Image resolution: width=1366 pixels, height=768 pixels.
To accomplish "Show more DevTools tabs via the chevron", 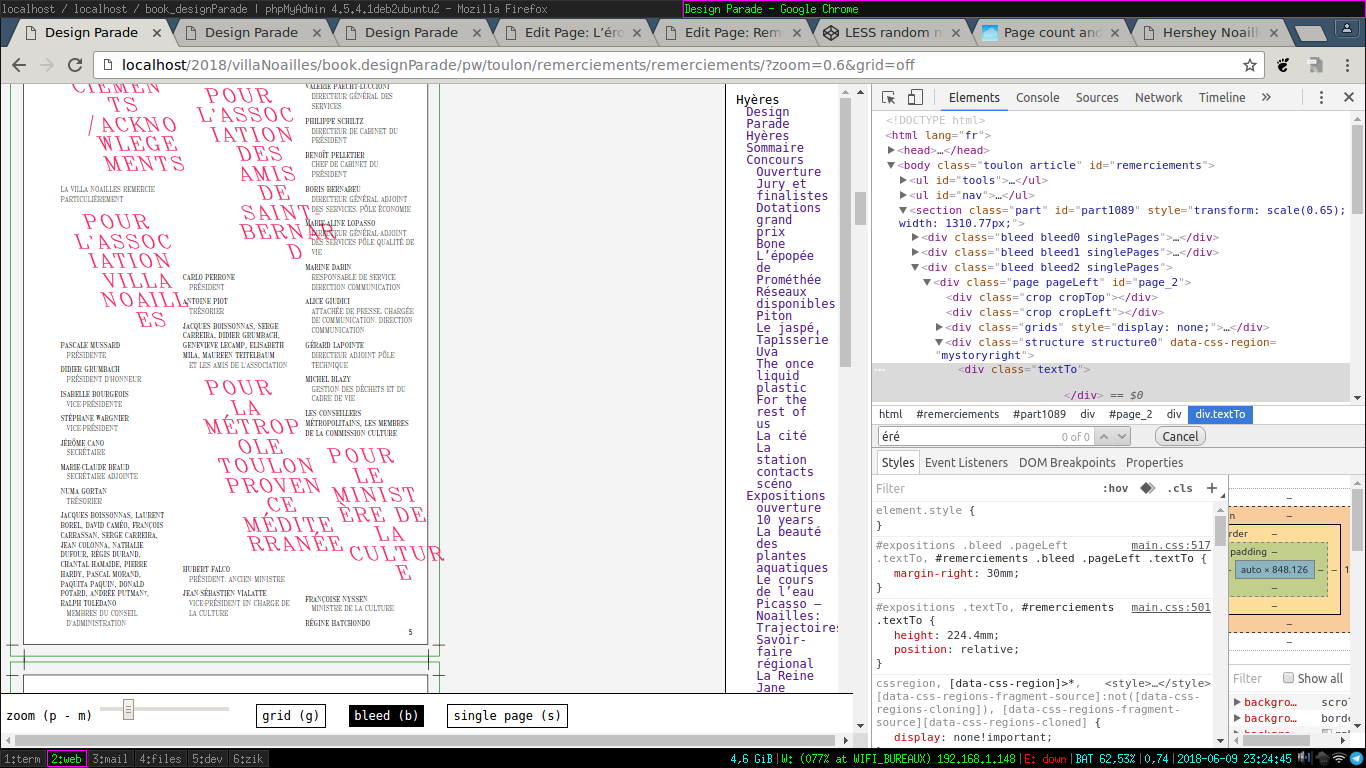I will (1266, 98).
